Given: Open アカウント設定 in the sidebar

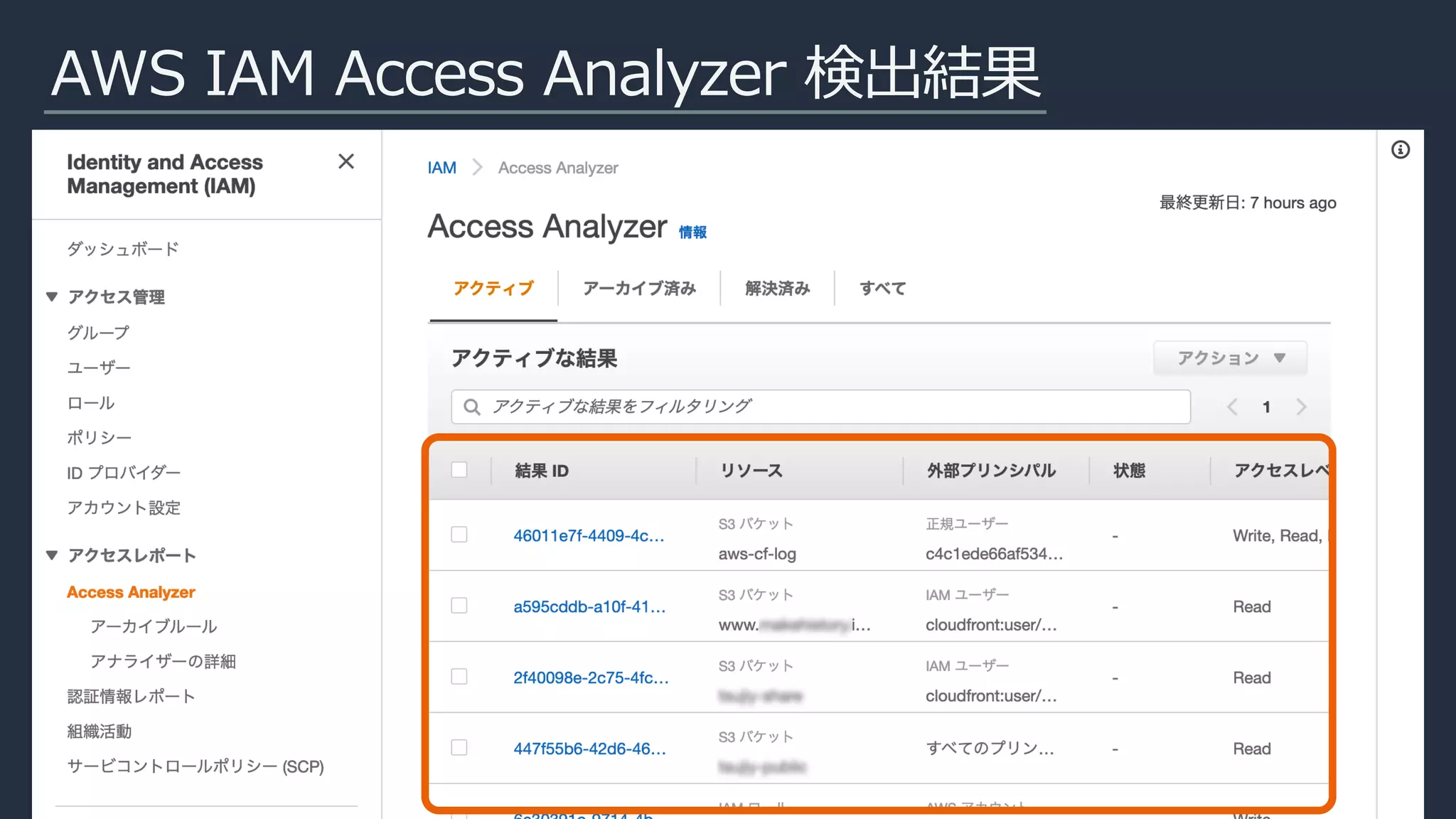Looking at the screenshot, I should pos(124,508).
